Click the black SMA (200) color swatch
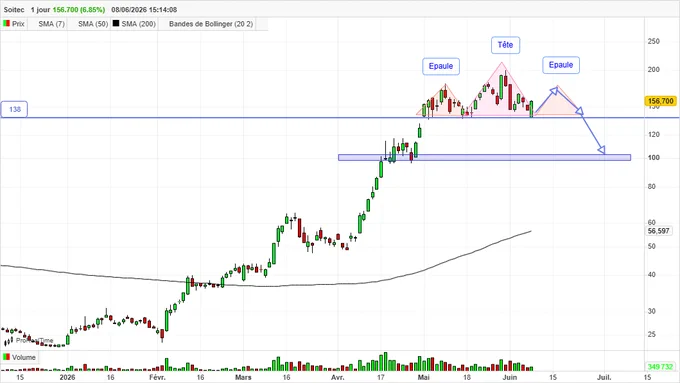Viewport: 680px width, 383px height. [116, 23]
